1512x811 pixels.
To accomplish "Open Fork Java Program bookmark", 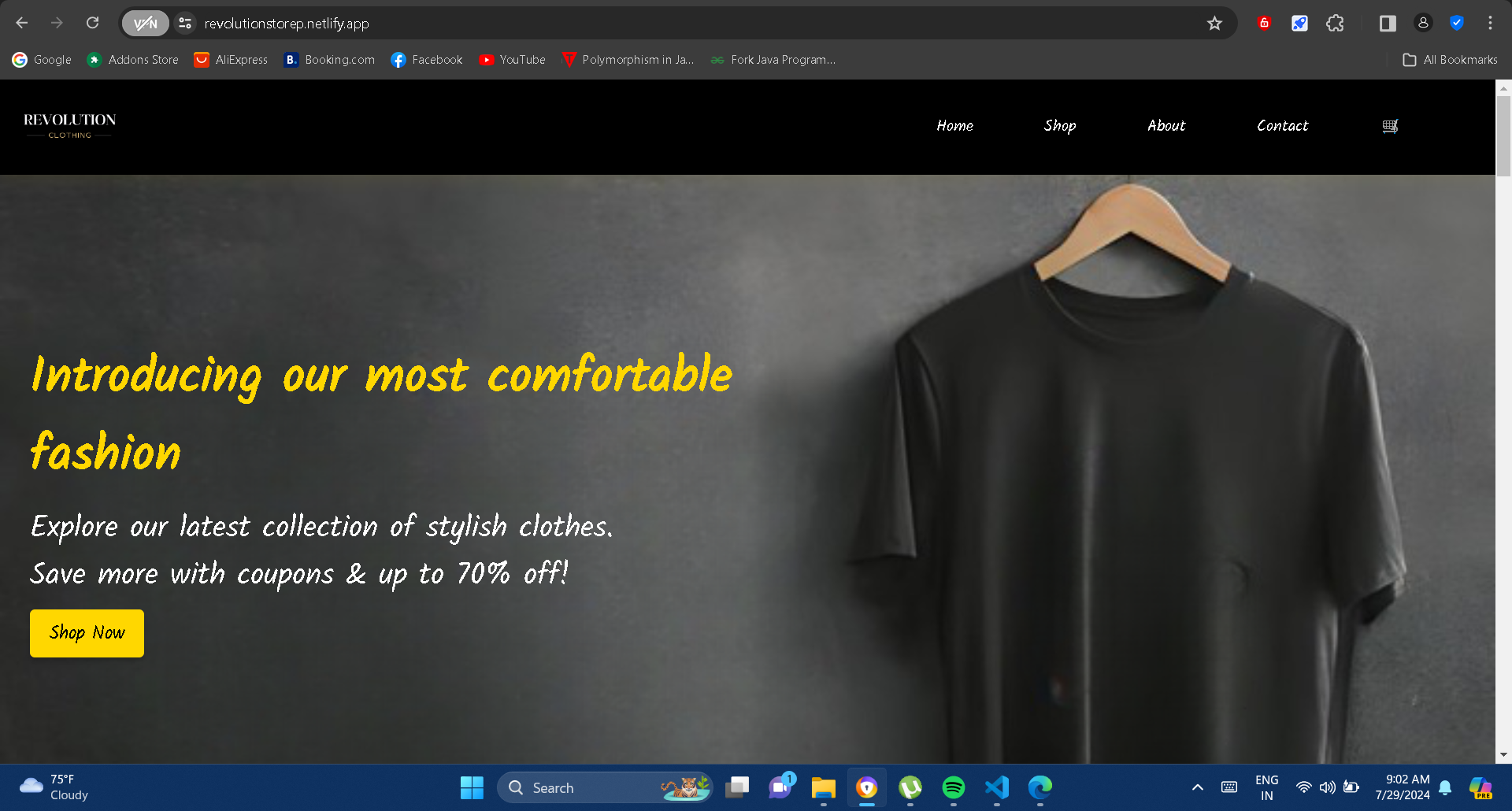I will pos(773,60).
